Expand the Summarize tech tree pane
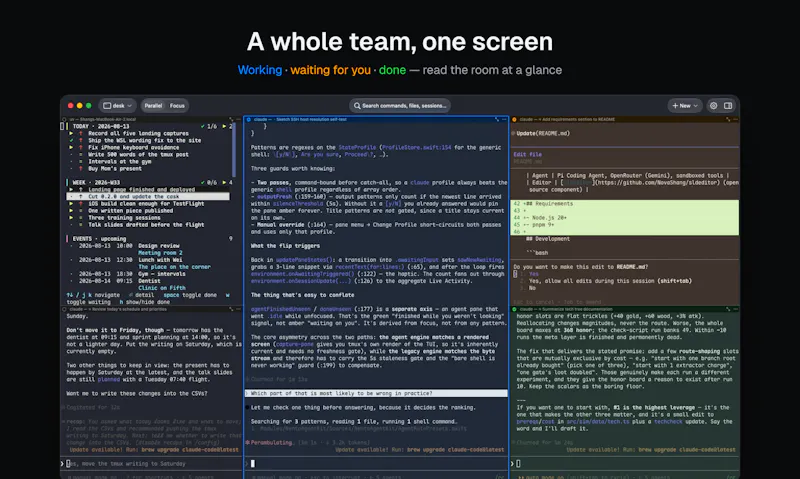The width and height of the screenshot is (800, 479). click(728, 309)
